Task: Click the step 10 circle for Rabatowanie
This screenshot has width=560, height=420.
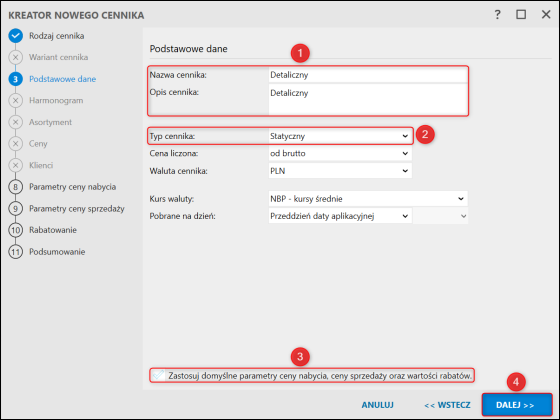Action: click(x=15, y=230)
